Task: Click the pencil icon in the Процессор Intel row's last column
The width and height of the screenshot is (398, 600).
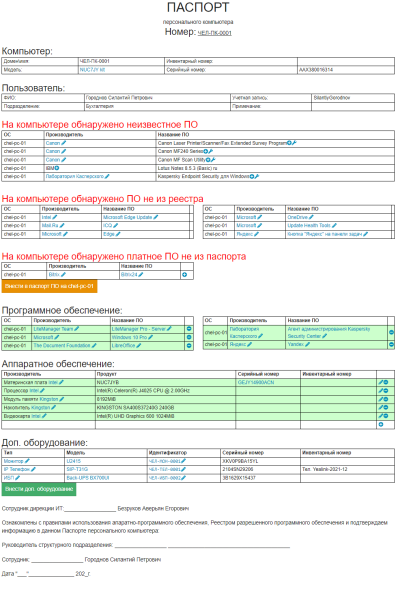Action: (381, 391)
